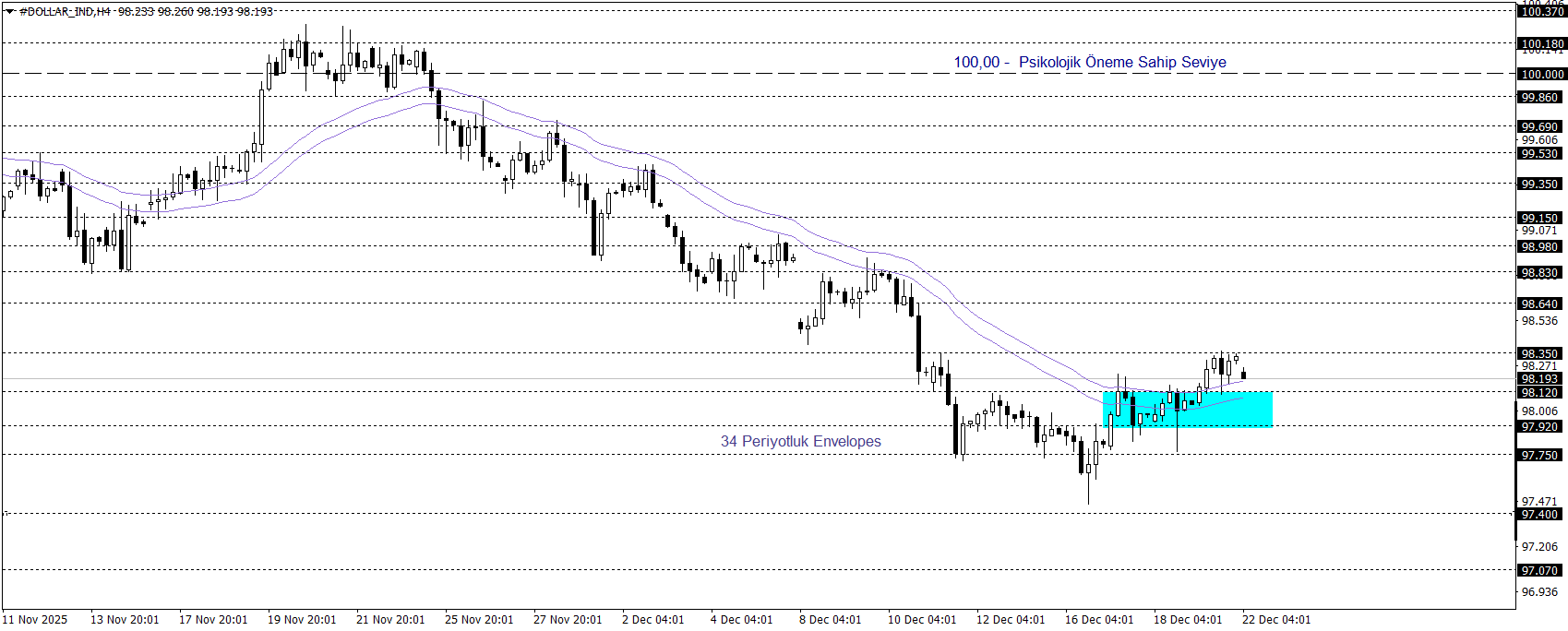Click the '16 Dec 04:01' time axis label

pyautogui.click(x=1099, y=620)
